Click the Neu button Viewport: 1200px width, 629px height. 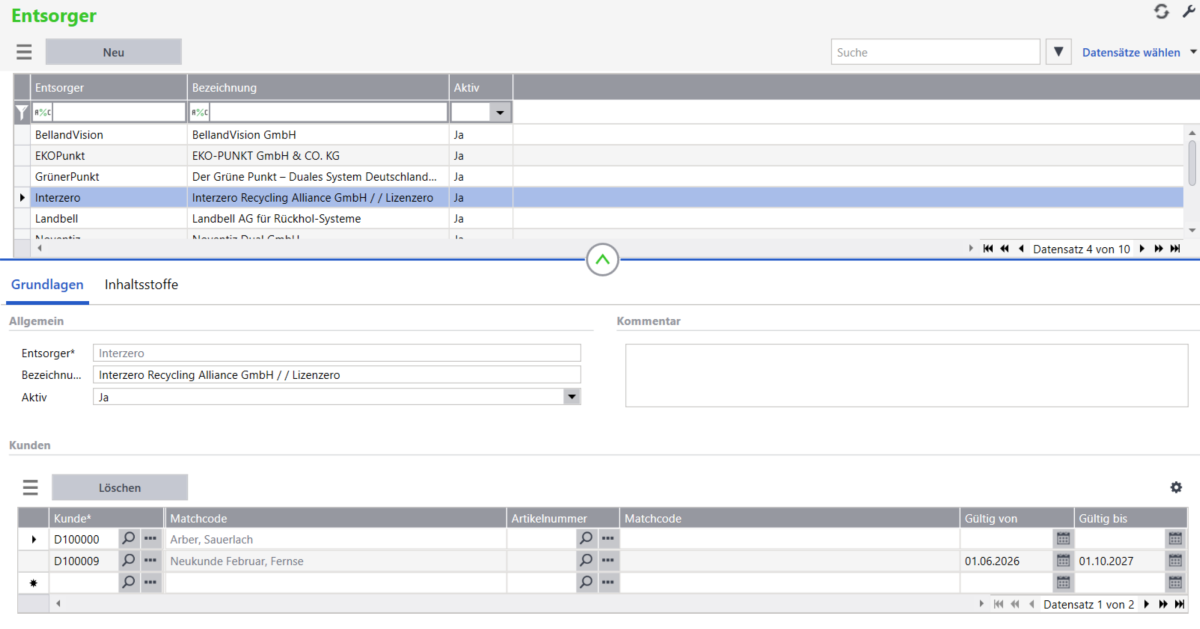(114, 52)
